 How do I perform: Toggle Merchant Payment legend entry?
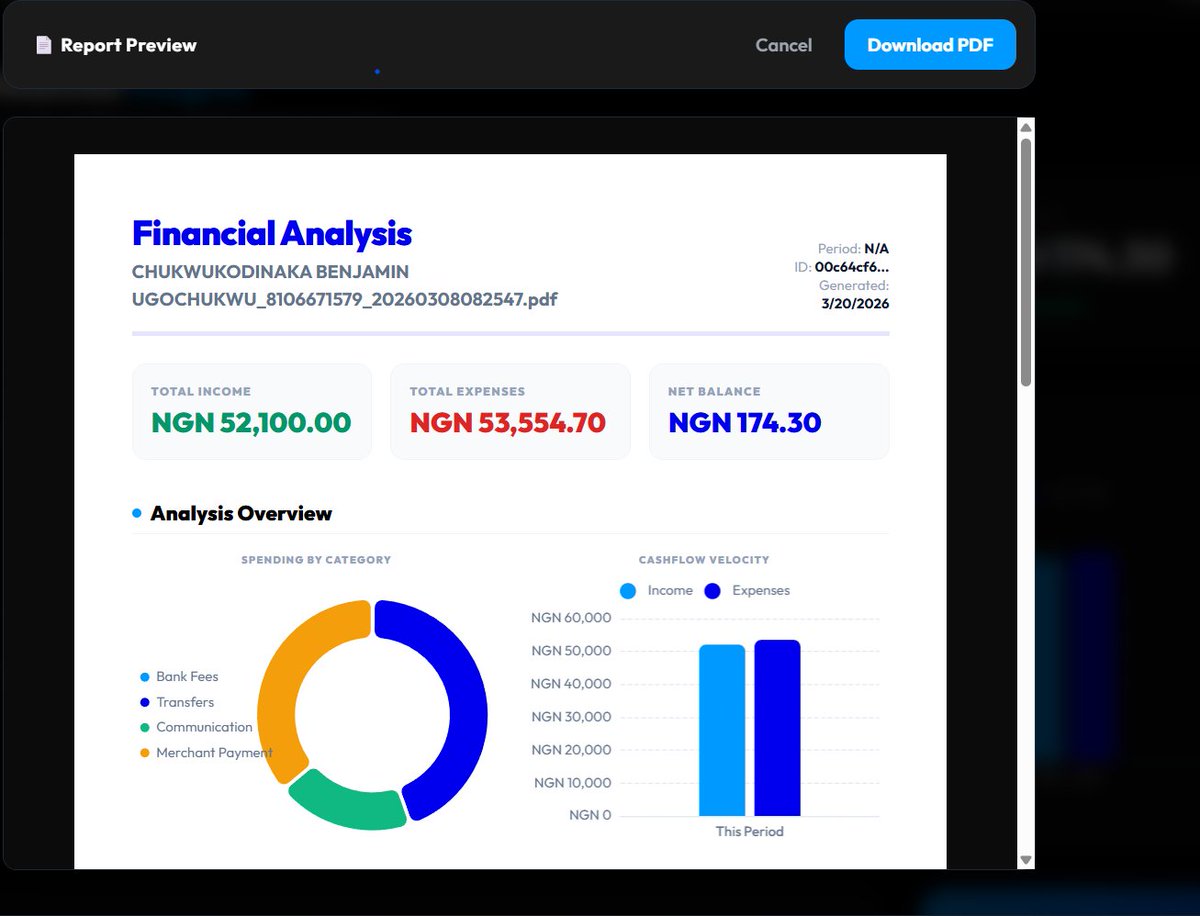[x=207, y=752]
